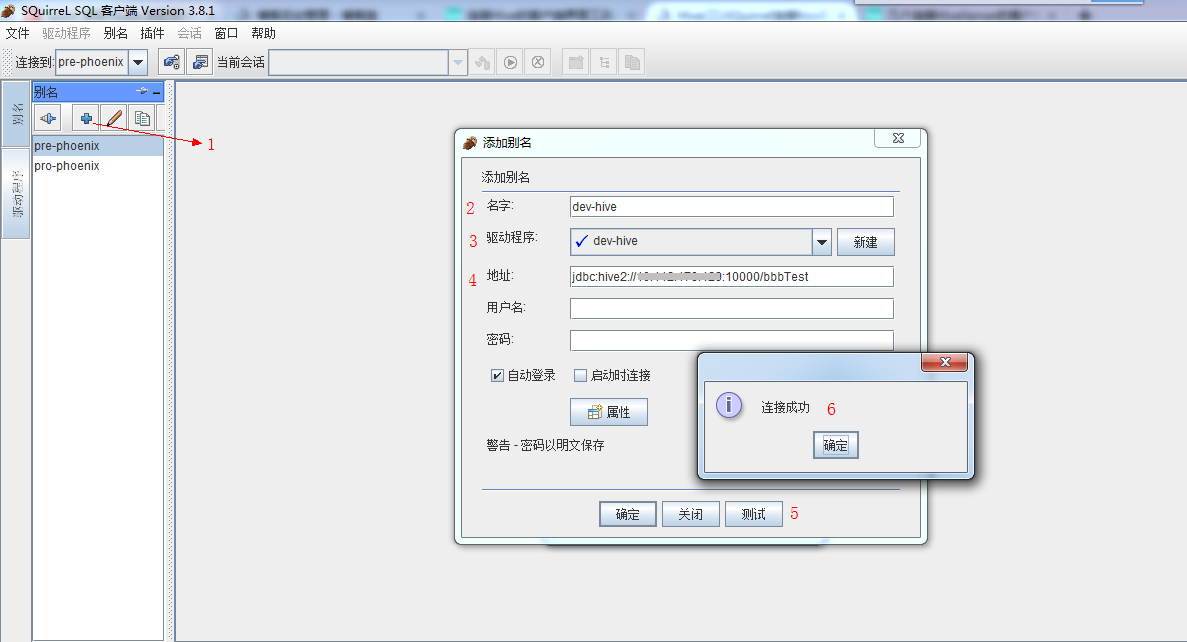Click 确定 at bottom of add alias dialog
1187x642 pixels.
628,514
